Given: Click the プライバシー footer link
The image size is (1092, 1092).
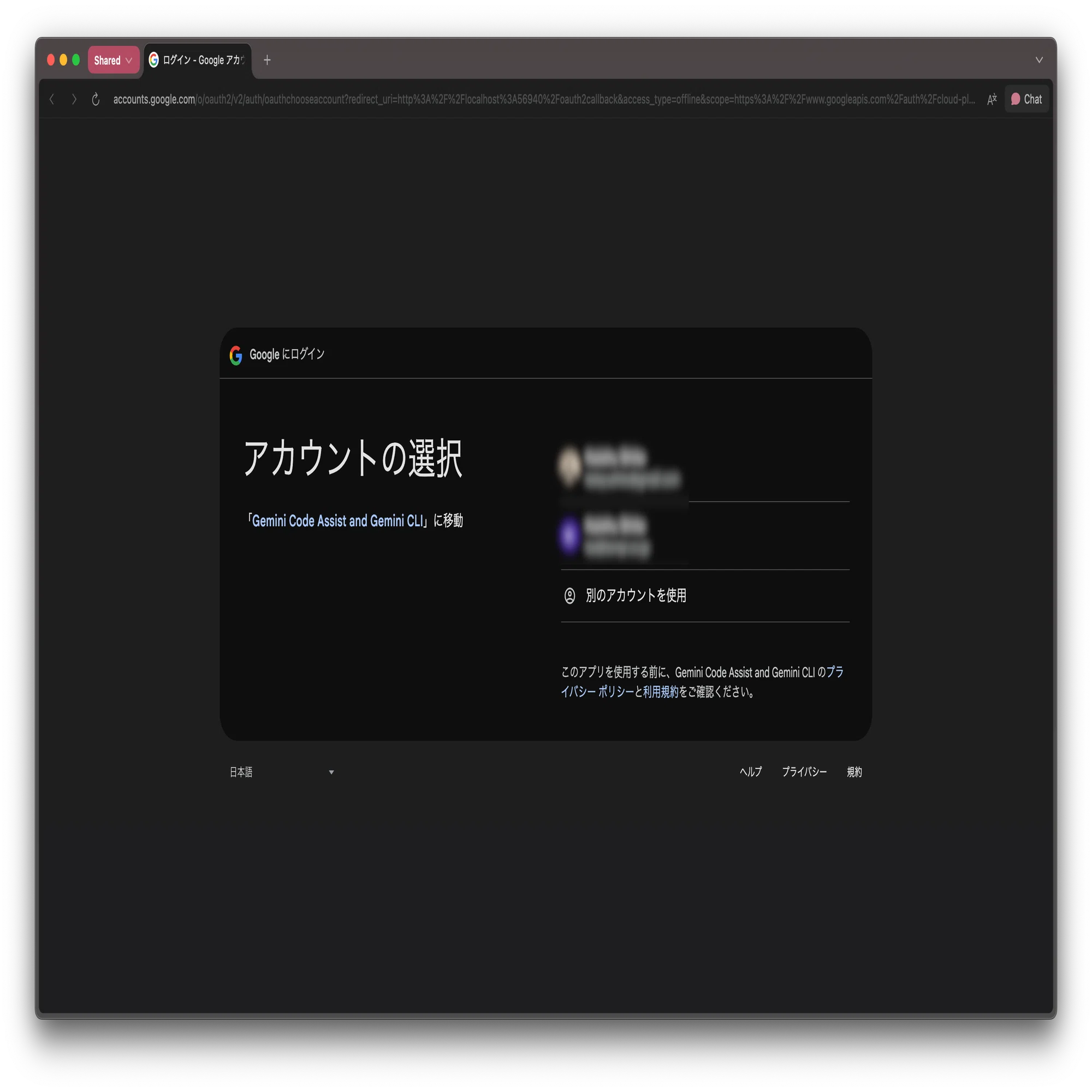Looking at the screenshot, I should click(804, 772).
